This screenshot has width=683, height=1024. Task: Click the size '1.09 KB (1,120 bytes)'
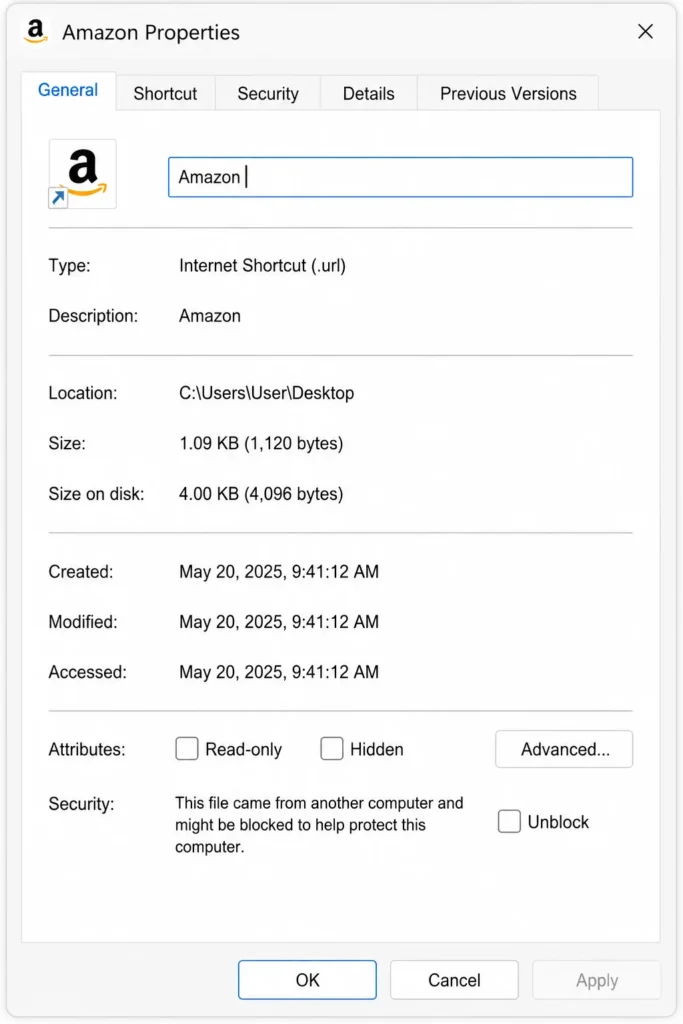pos(261,443)
